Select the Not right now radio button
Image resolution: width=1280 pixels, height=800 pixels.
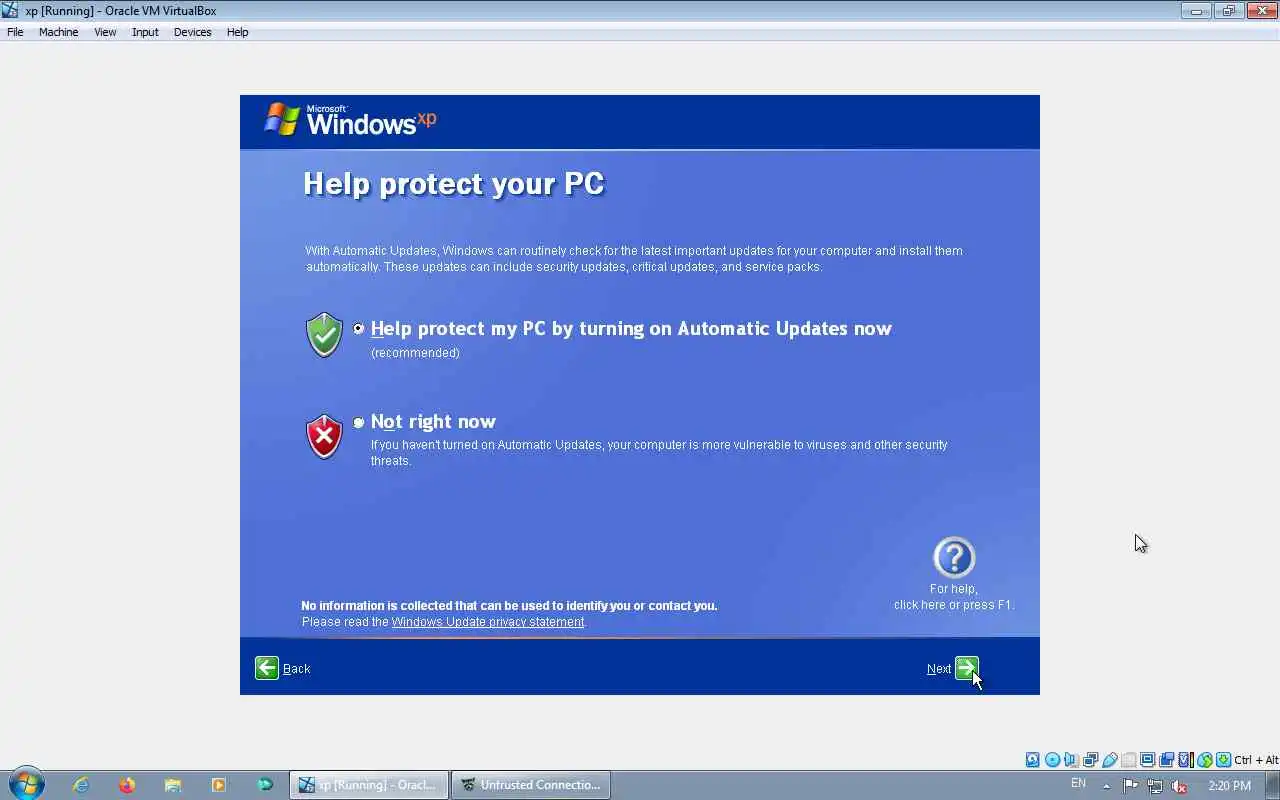[359, 422]
